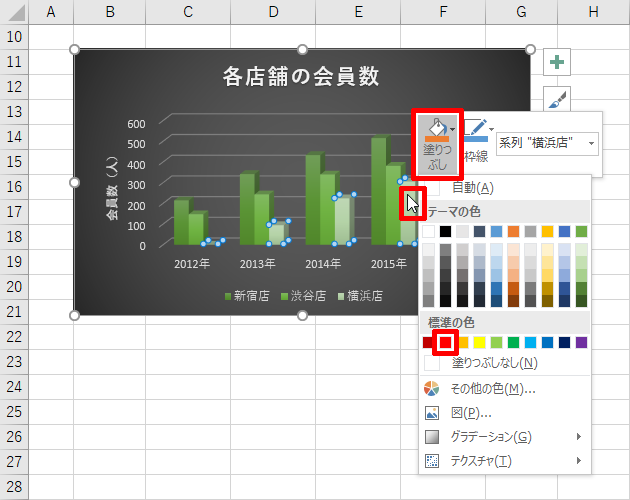The height and width of the screenshot is (500, 630).
Task: Choose 自動(A) automatic fill
Action: tap(505, 188)
